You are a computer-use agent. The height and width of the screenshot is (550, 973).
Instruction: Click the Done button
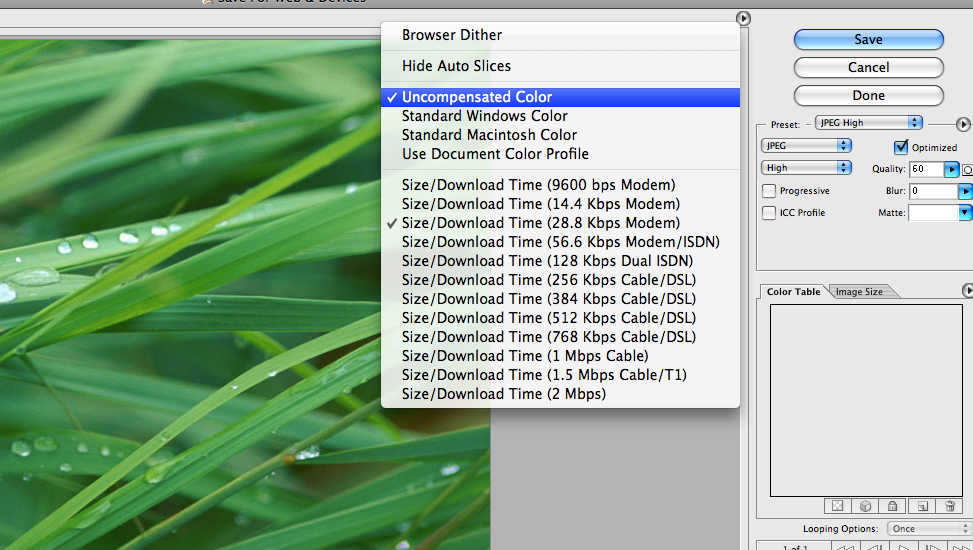coord(868,96)
